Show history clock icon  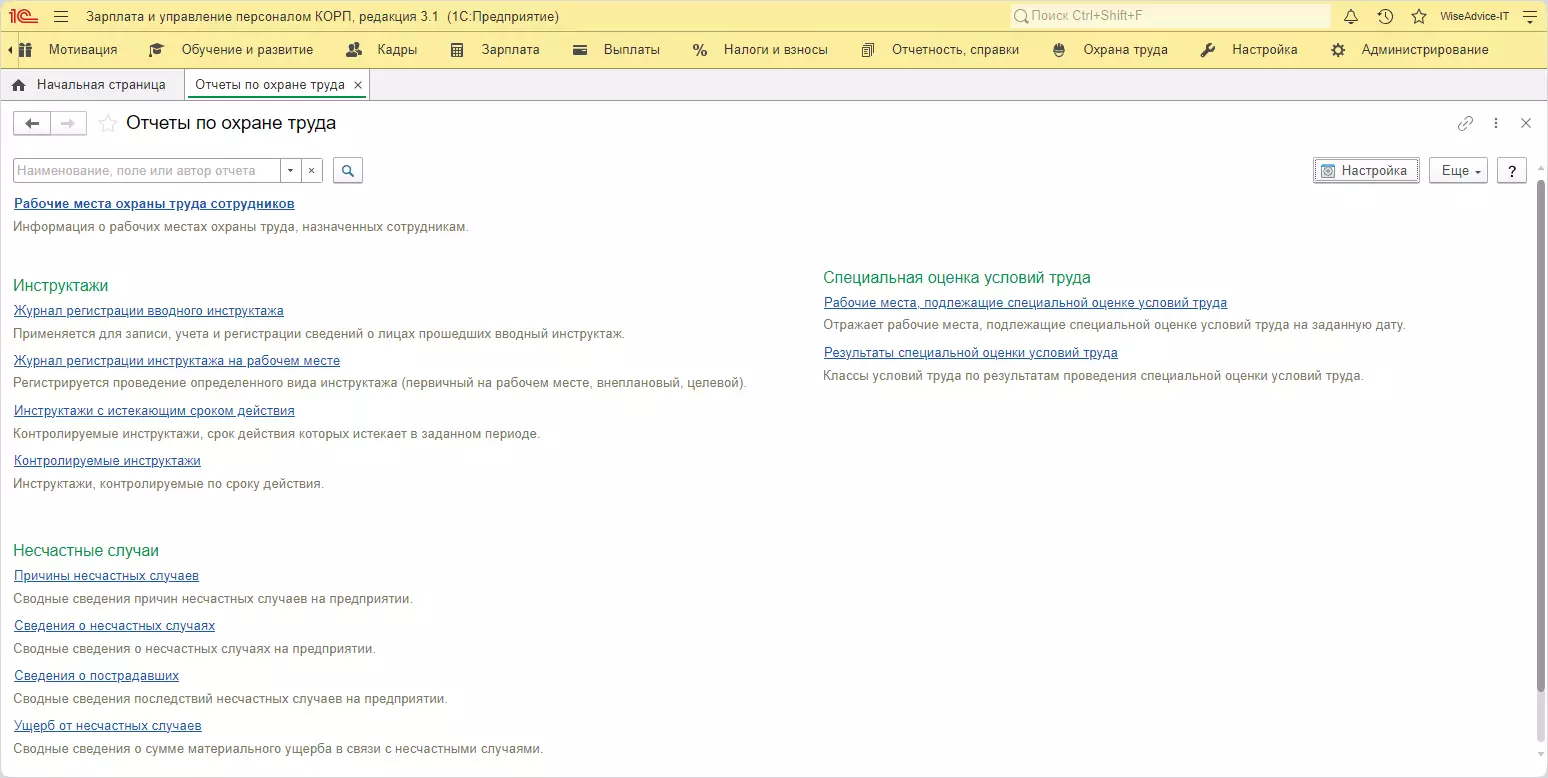click(1385, 16)
